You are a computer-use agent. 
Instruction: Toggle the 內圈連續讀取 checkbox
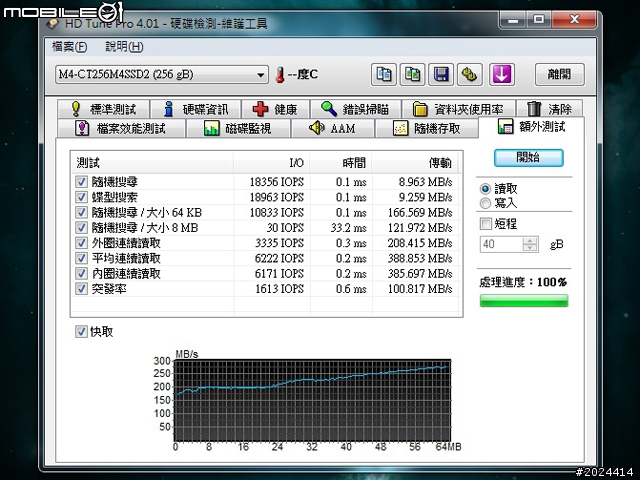[81, 273]
